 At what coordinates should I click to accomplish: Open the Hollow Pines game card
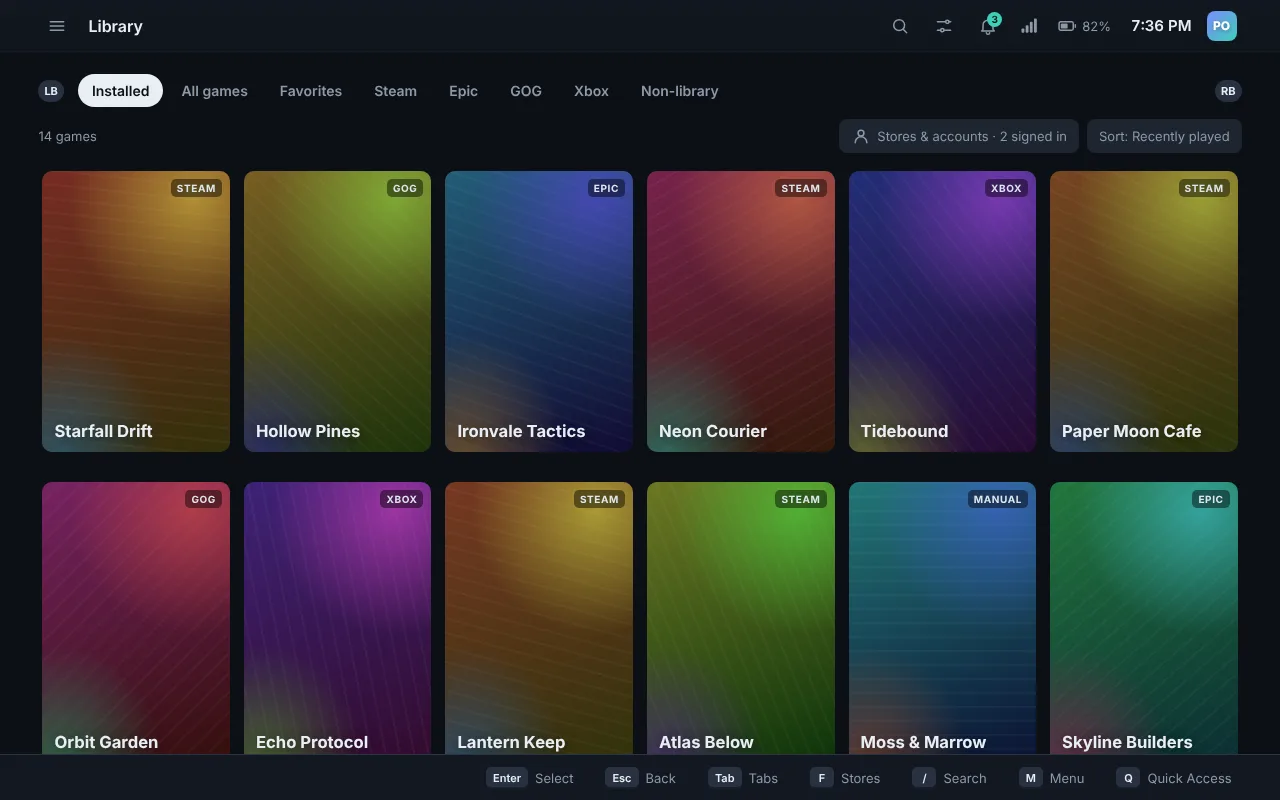pos(337,311)
